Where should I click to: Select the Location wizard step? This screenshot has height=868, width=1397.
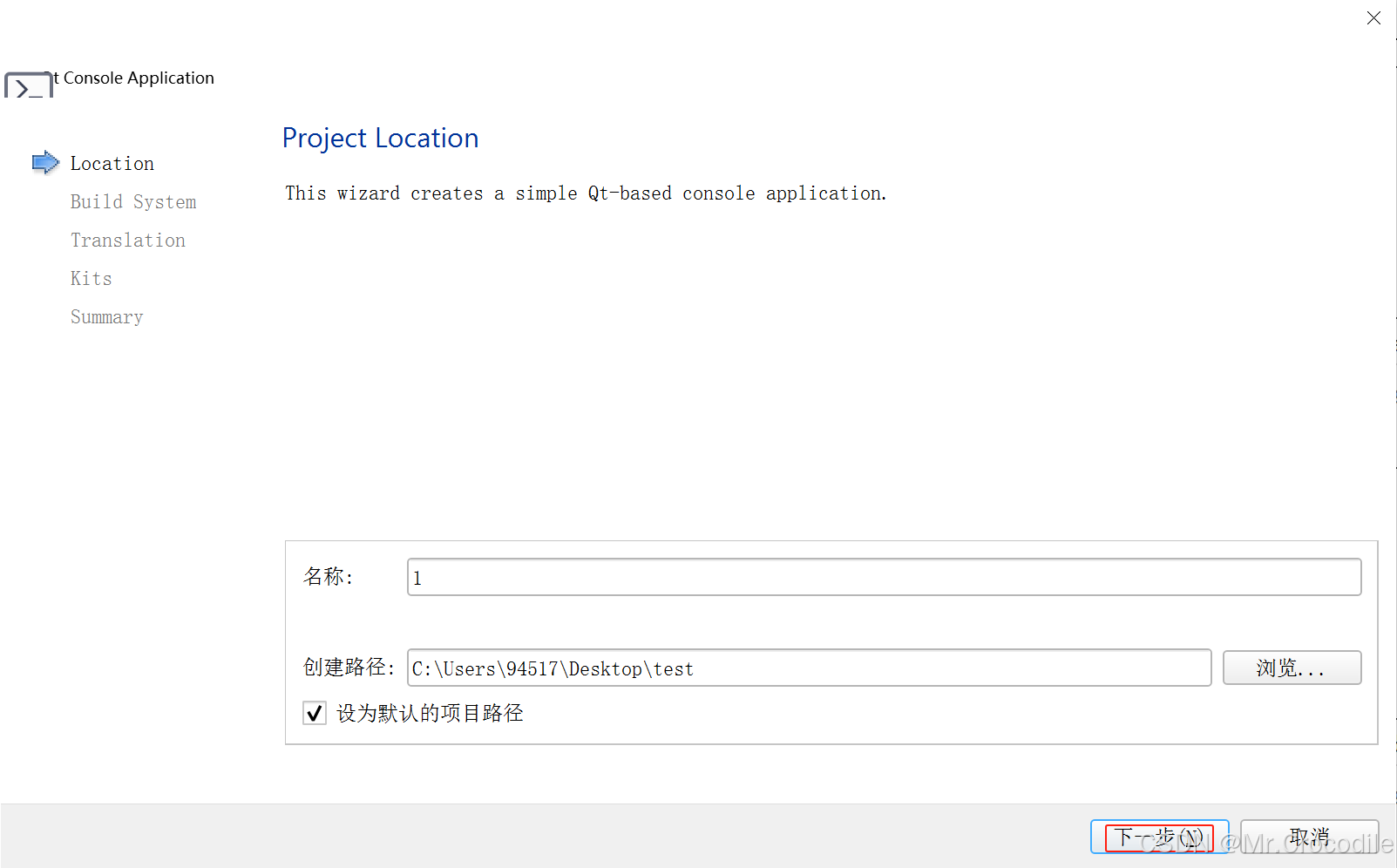pos(112,164)
